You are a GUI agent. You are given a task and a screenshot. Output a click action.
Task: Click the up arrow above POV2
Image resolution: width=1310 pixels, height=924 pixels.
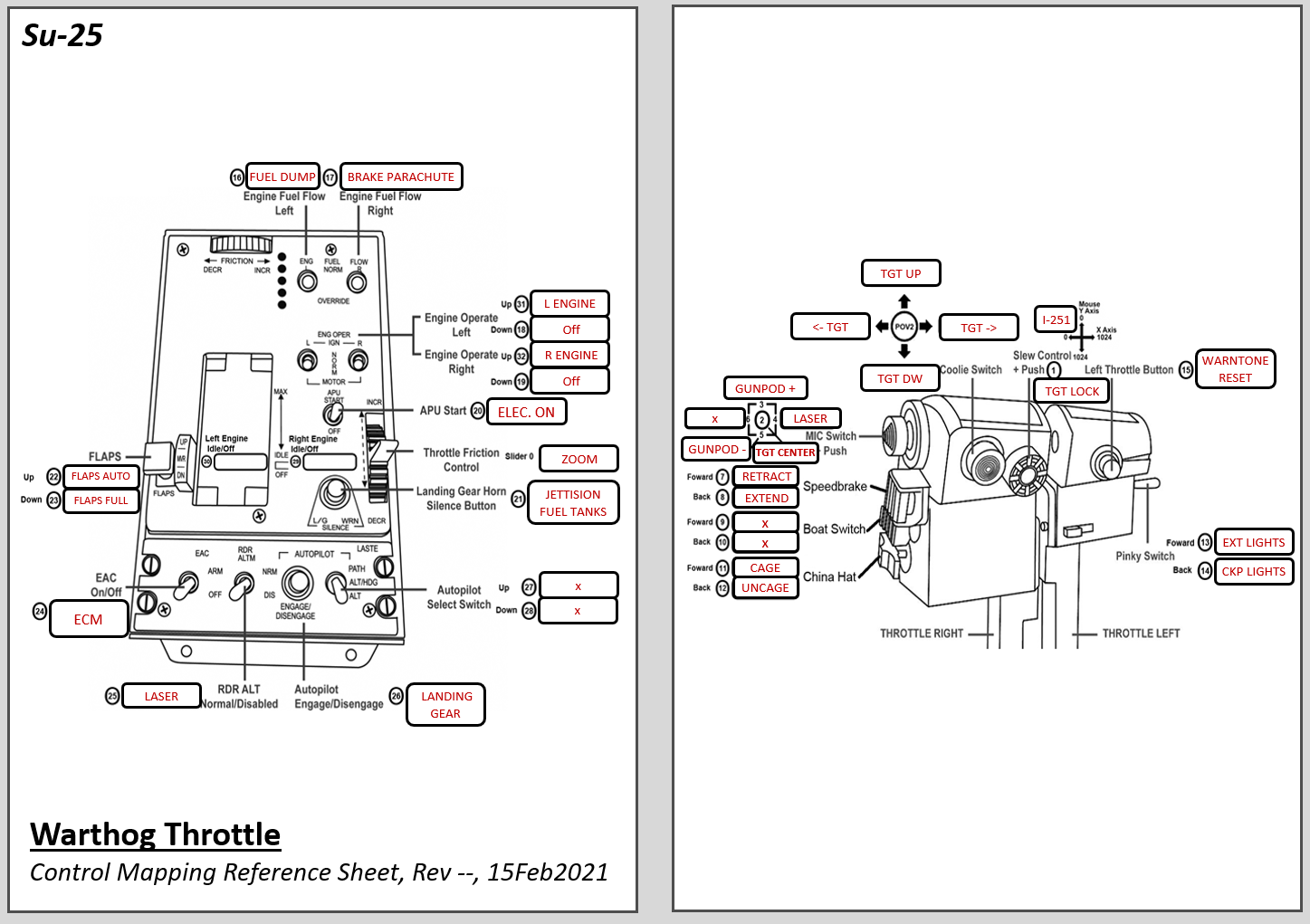[904, 302]
